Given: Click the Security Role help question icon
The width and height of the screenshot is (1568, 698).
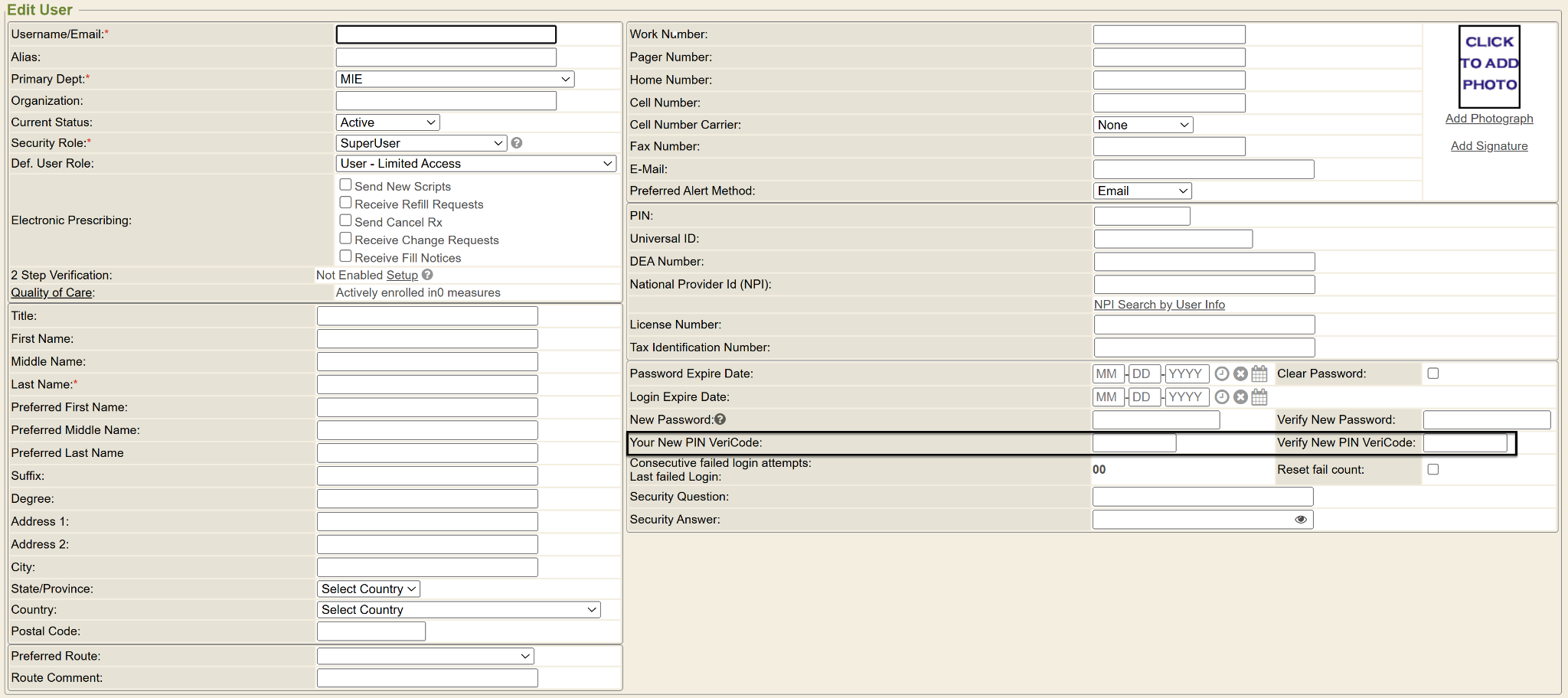Looking at the screenshot, I should click(x=517, y=143).
